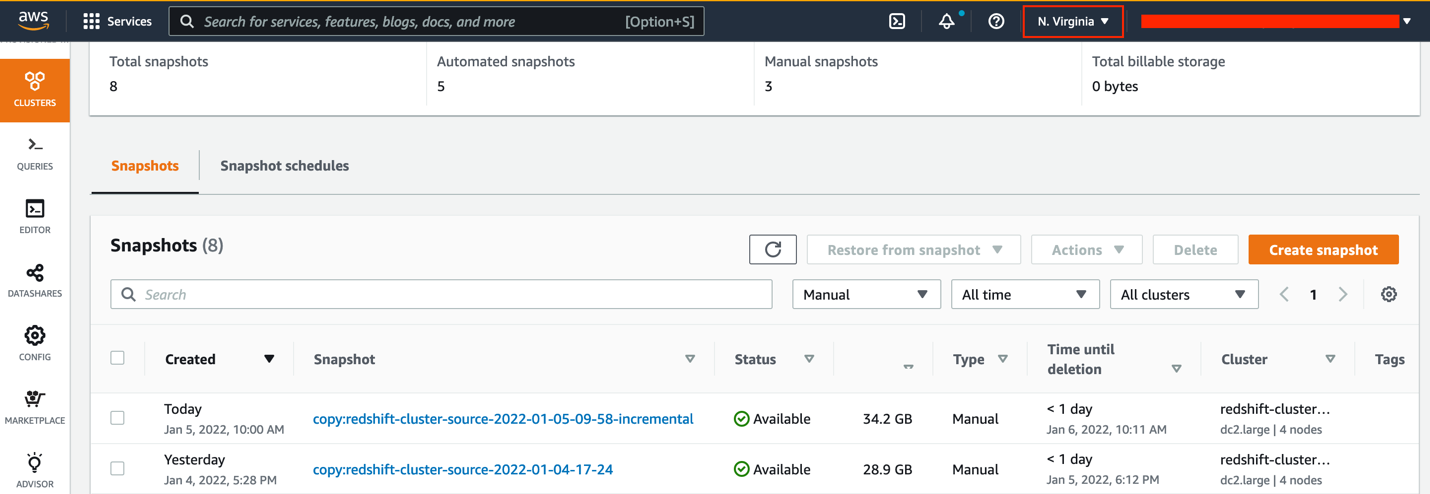Sort by the unlabeled size column arrow
1430x494 pixels.
908,367
